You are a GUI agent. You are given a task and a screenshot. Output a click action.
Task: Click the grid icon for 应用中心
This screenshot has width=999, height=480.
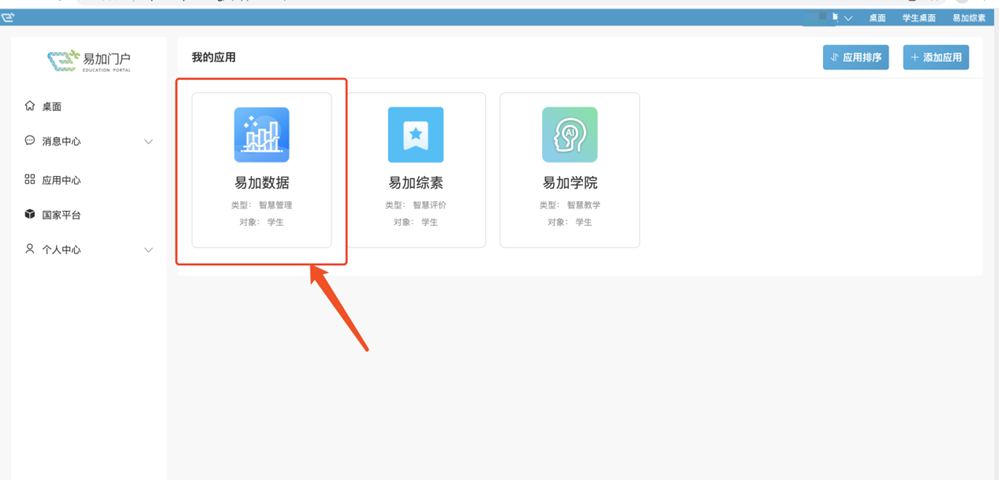(30, 180)
